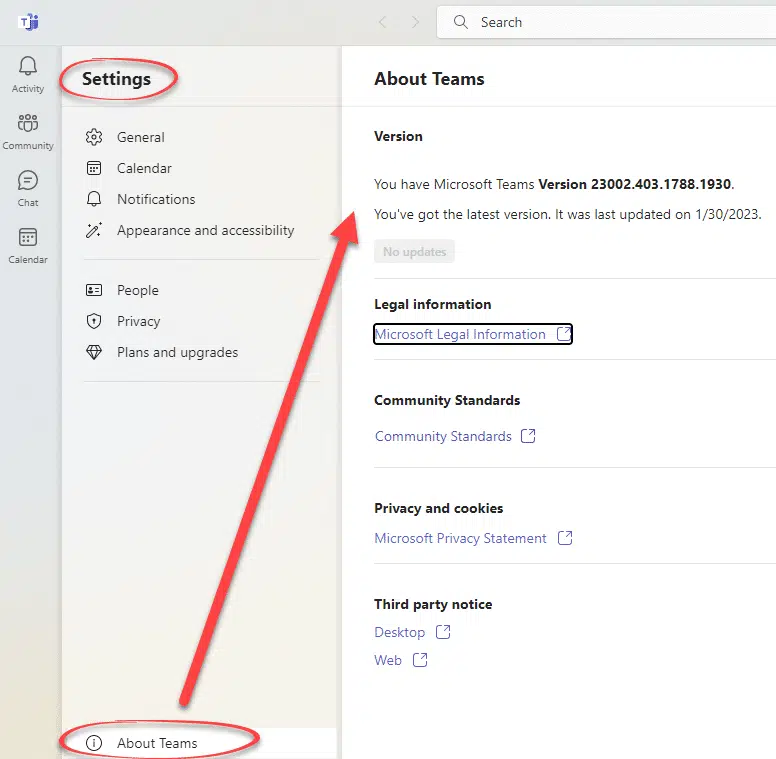Image resolution: width=776 pixels, height=759 pixels.
Task: Click the Version section heading
Action: (x=398, y=136)
